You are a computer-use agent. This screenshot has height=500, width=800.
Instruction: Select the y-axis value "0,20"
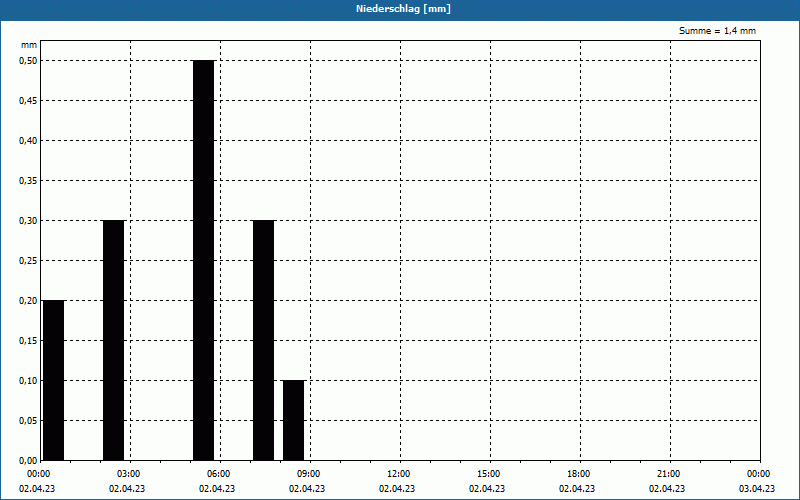point(28,301)
